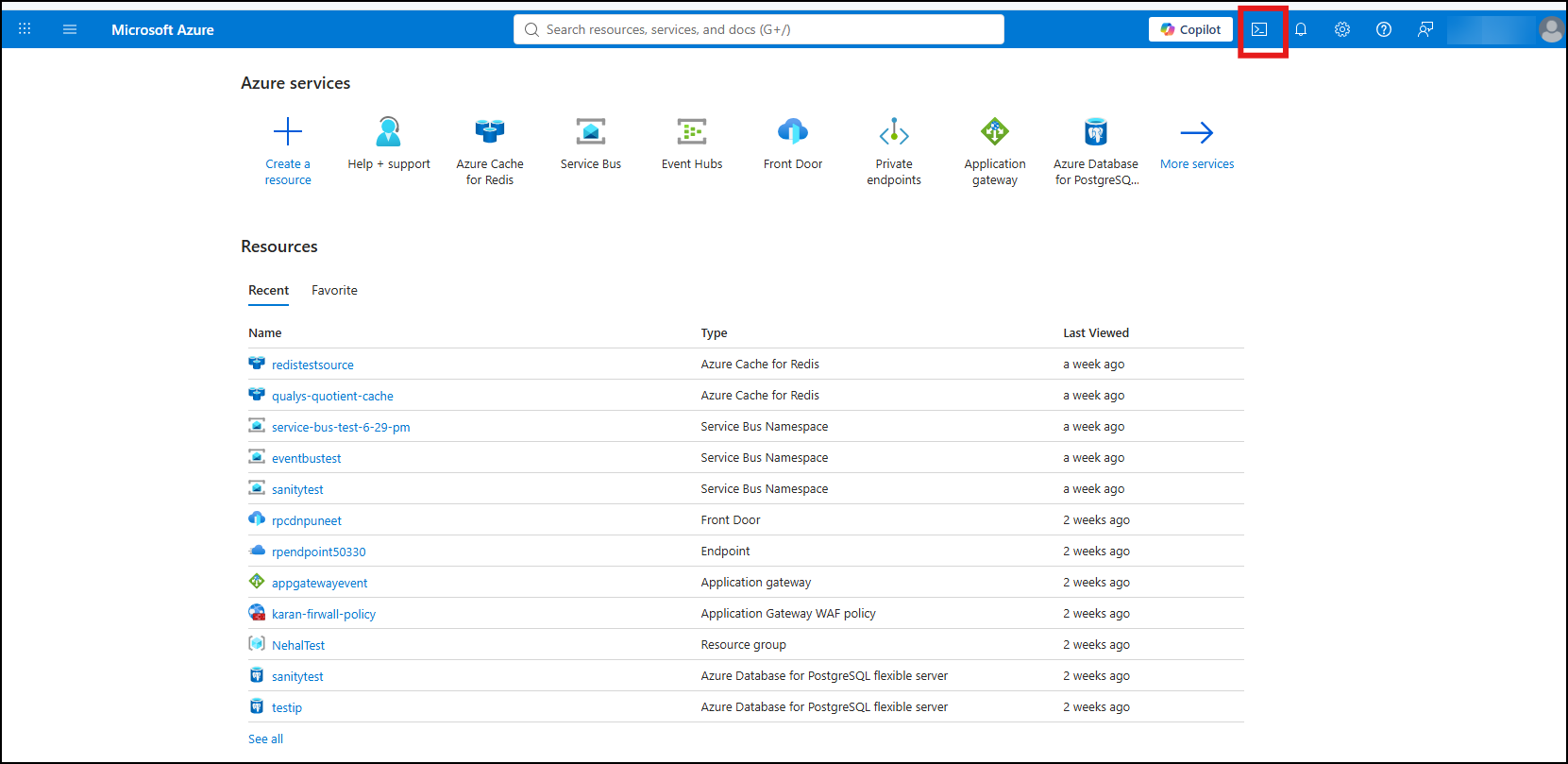The width and height of the screenshot is (1568, 764).
Task: Click the See all link
Action: [265, 739]
